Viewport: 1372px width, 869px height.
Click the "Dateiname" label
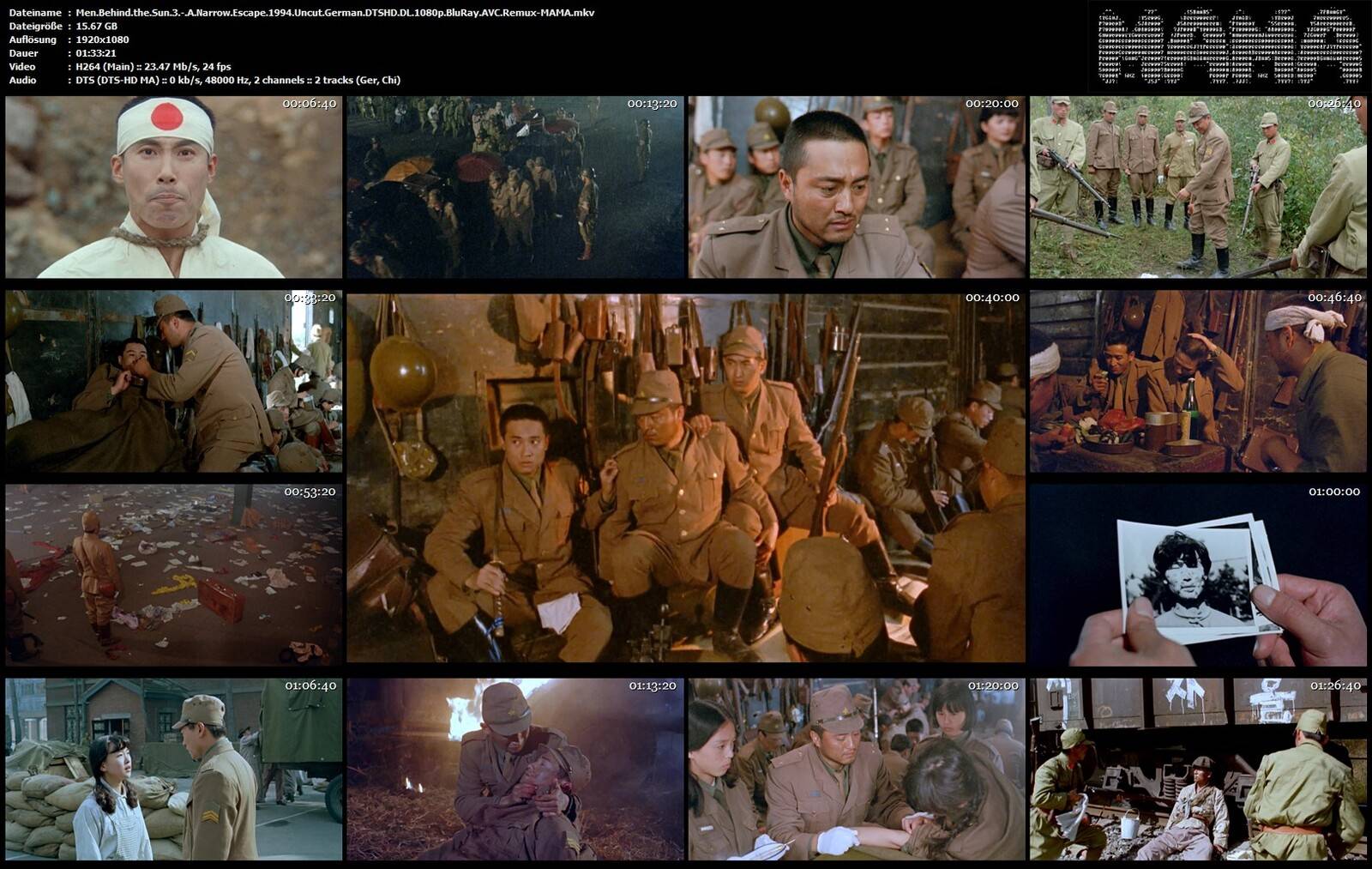(x=35, y=13)
